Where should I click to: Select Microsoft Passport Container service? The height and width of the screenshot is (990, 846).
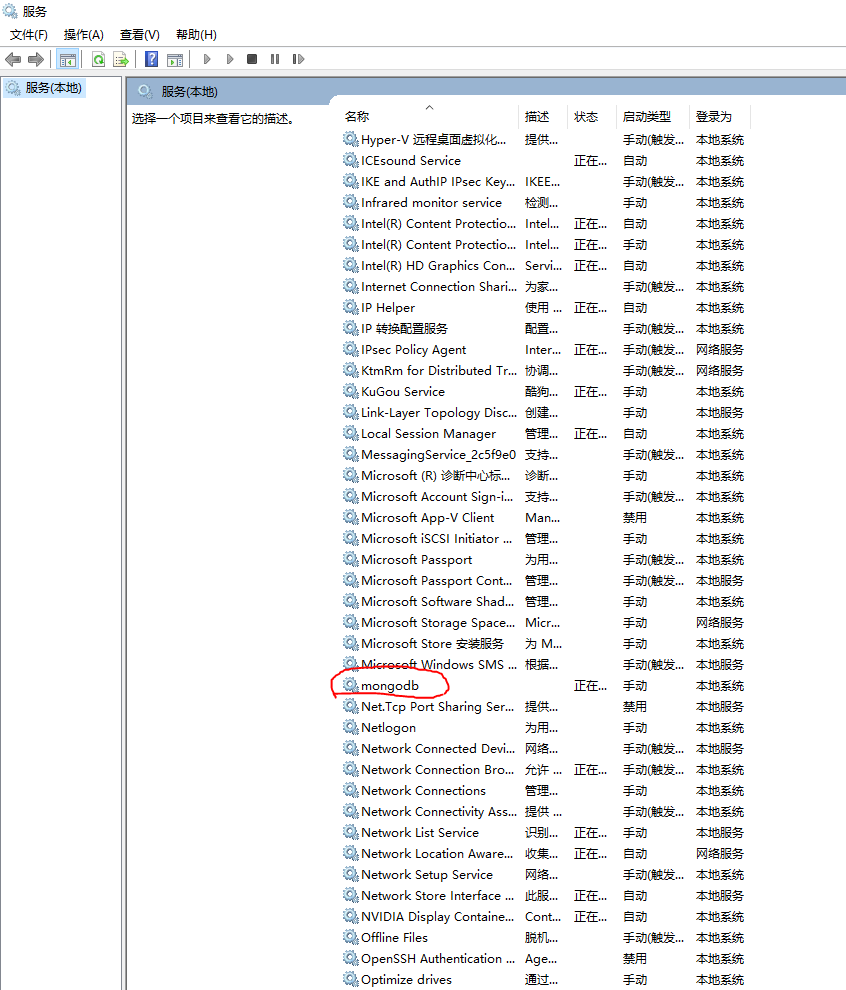tap(543, 581)
